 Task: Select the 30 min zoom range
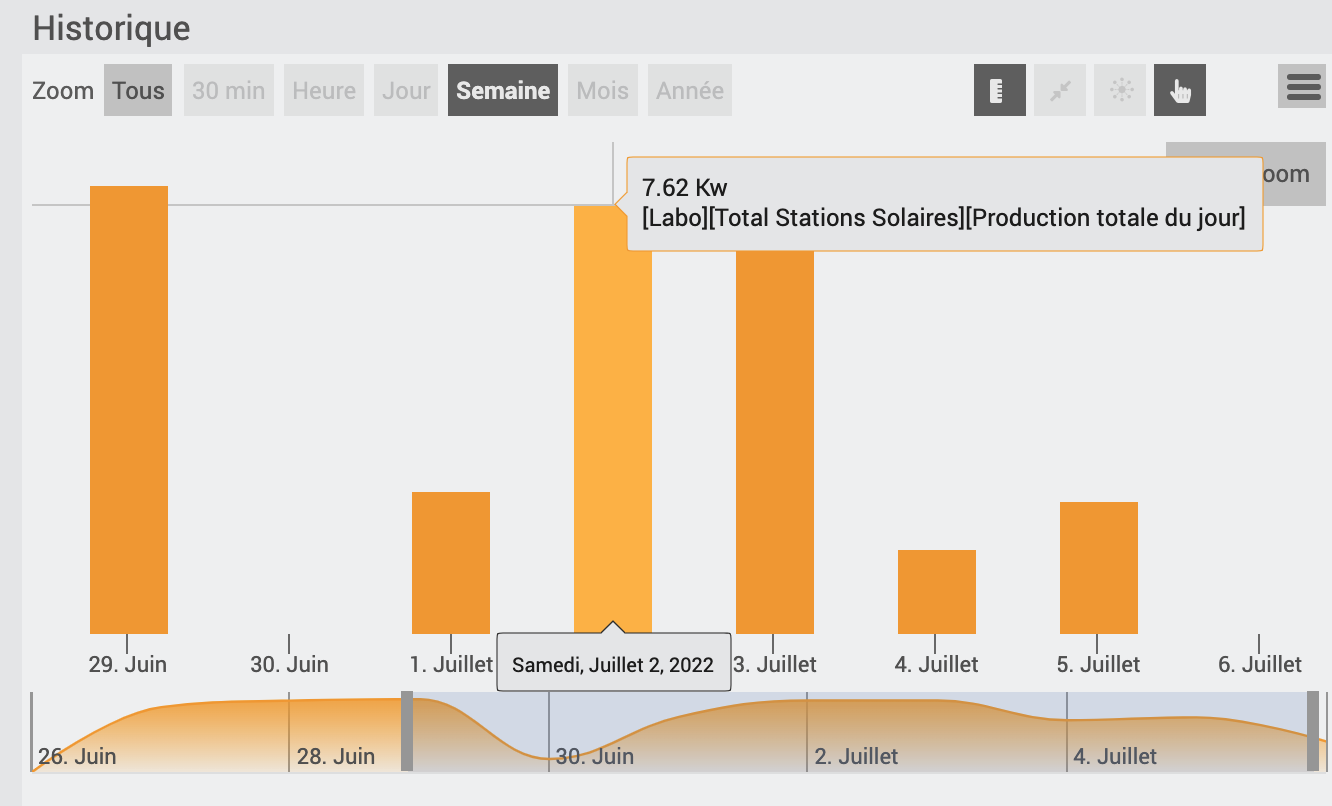[228, 90]
